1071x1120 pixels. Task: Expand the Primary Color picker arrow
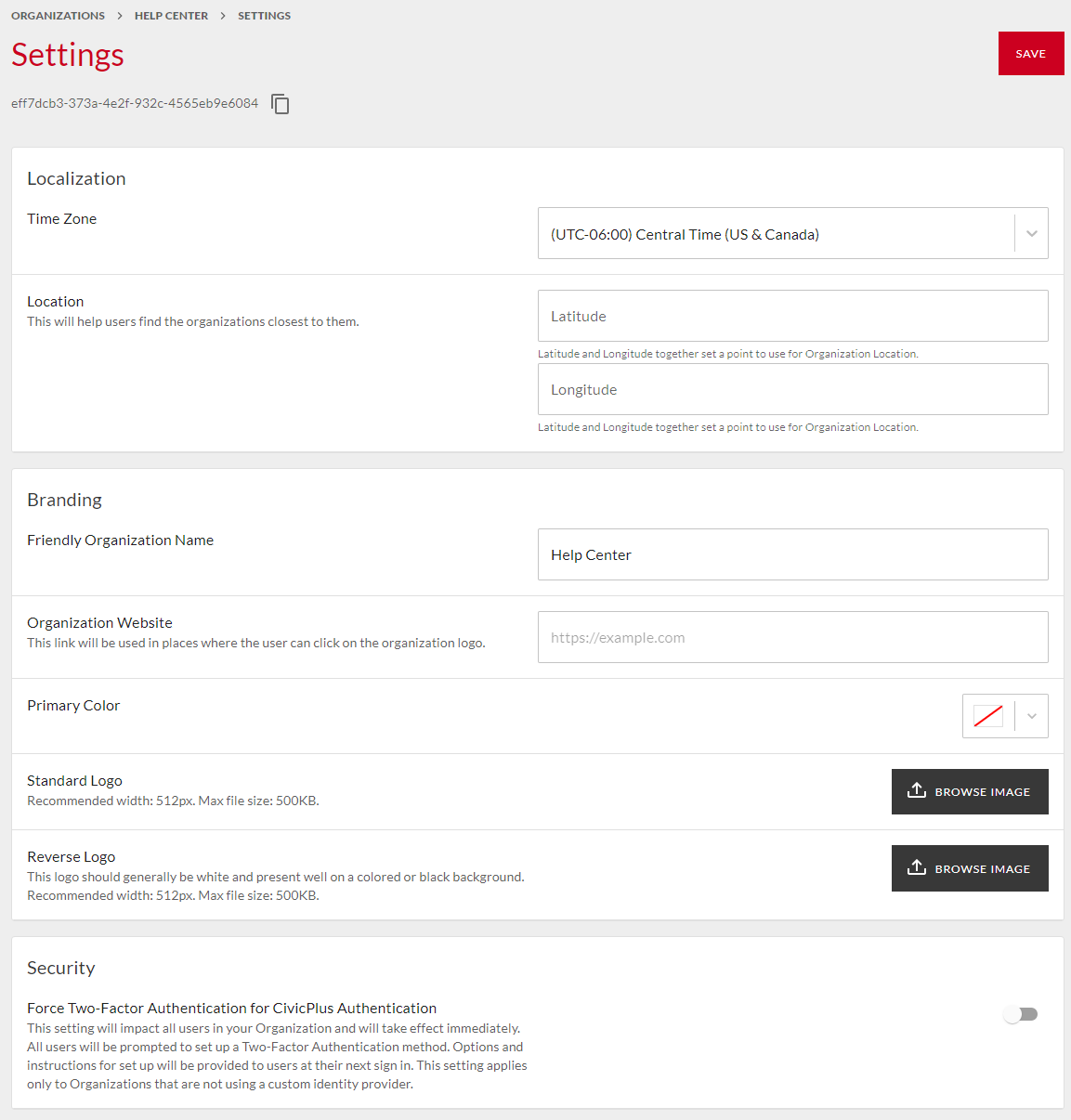[x=1032, y=716]
